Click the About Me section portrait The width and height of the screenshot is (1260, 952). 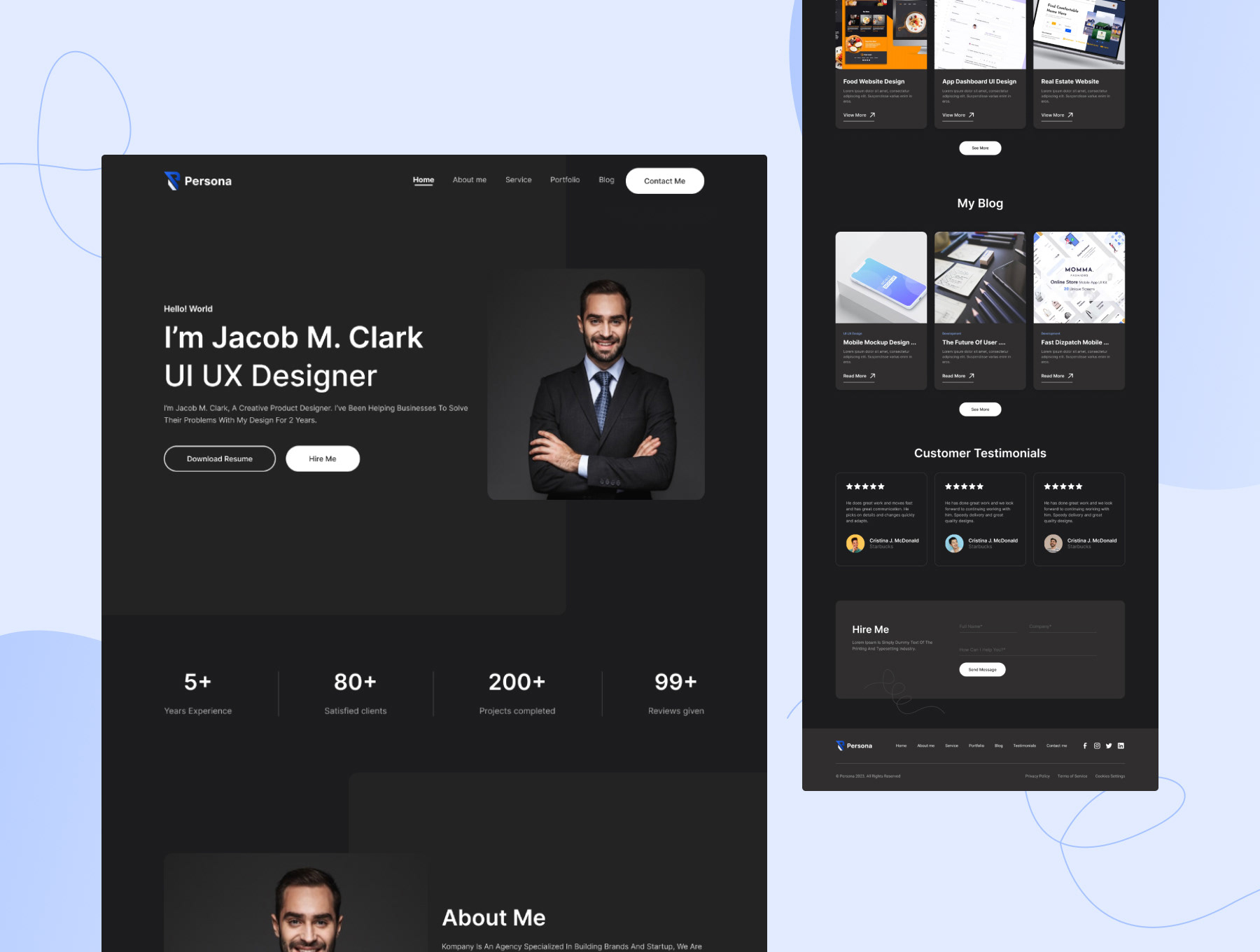tap(296, 903)
